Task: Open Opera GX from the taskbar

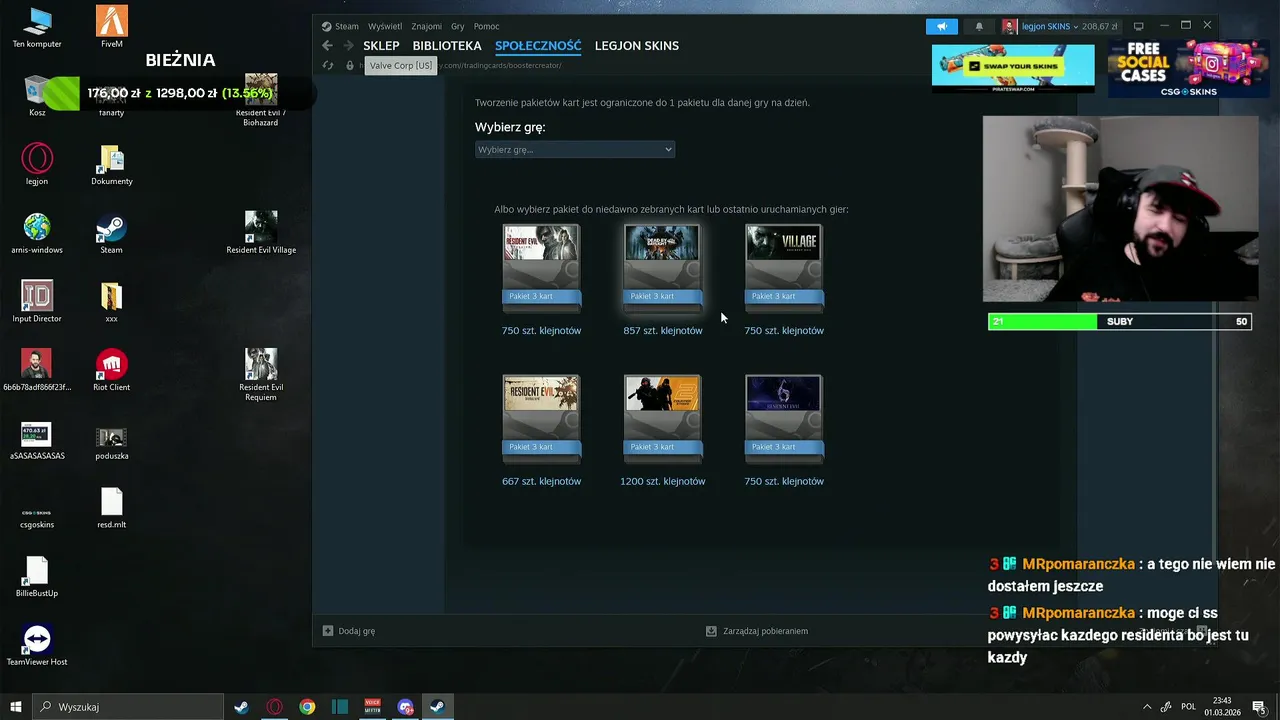Action: [x=274, y=707]
